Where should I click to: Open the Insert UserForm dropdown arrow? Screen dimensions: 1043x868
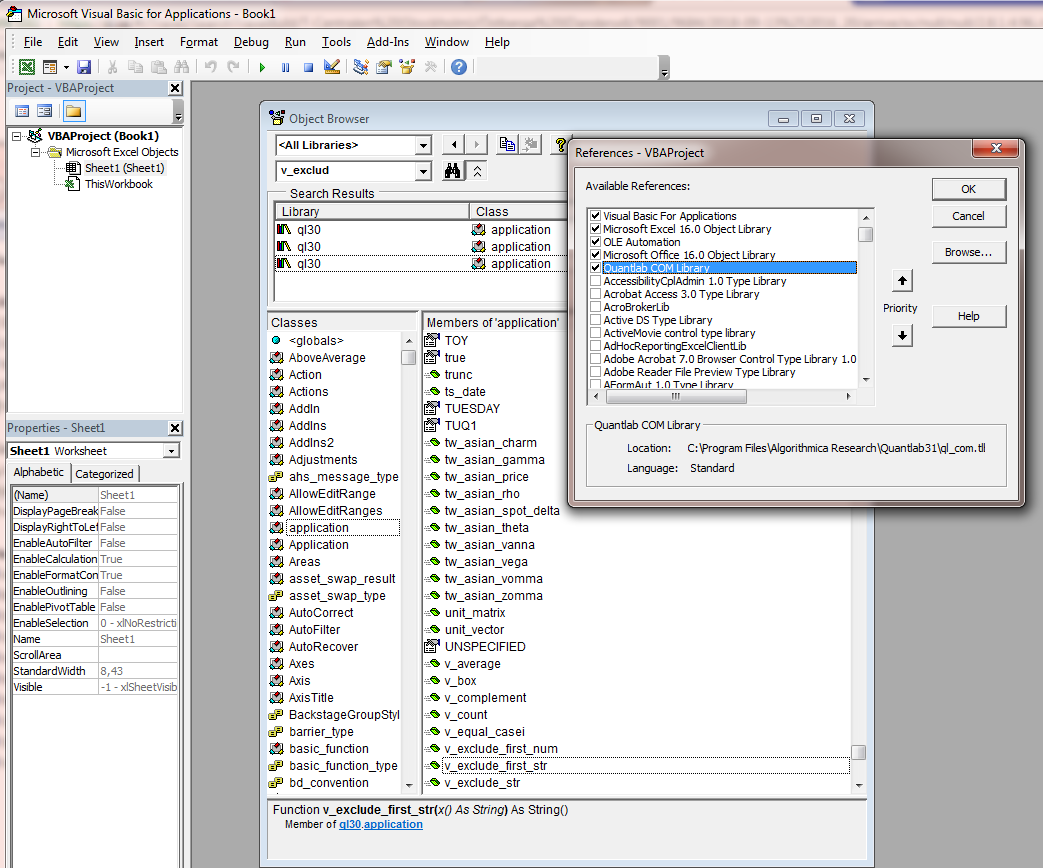tap(66, 67)
